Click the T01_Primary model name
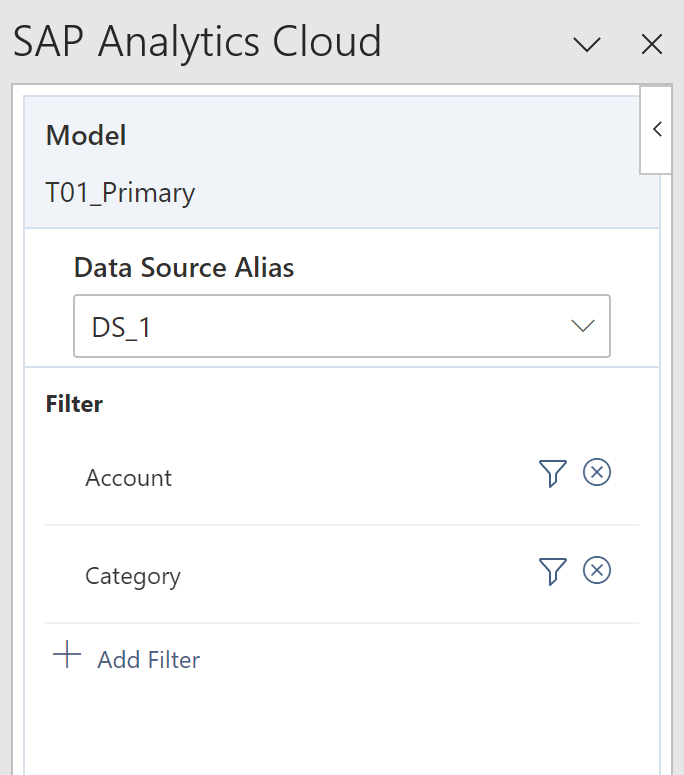This screenshot has height=775, width=684. [x=120, y=193]
